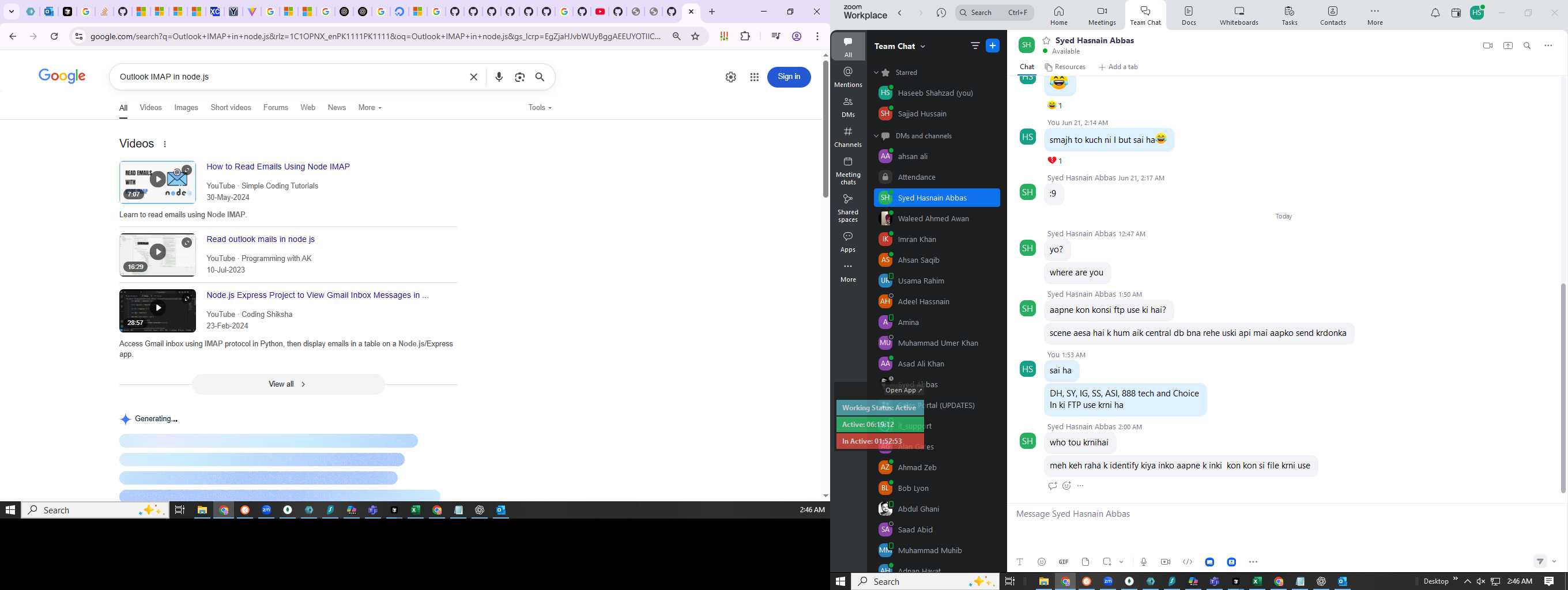Image resolution: width=1568 pixels, height=590 pixels.
Task: Search within this chat using magnifier icon
Action: tap(1527, 46)
